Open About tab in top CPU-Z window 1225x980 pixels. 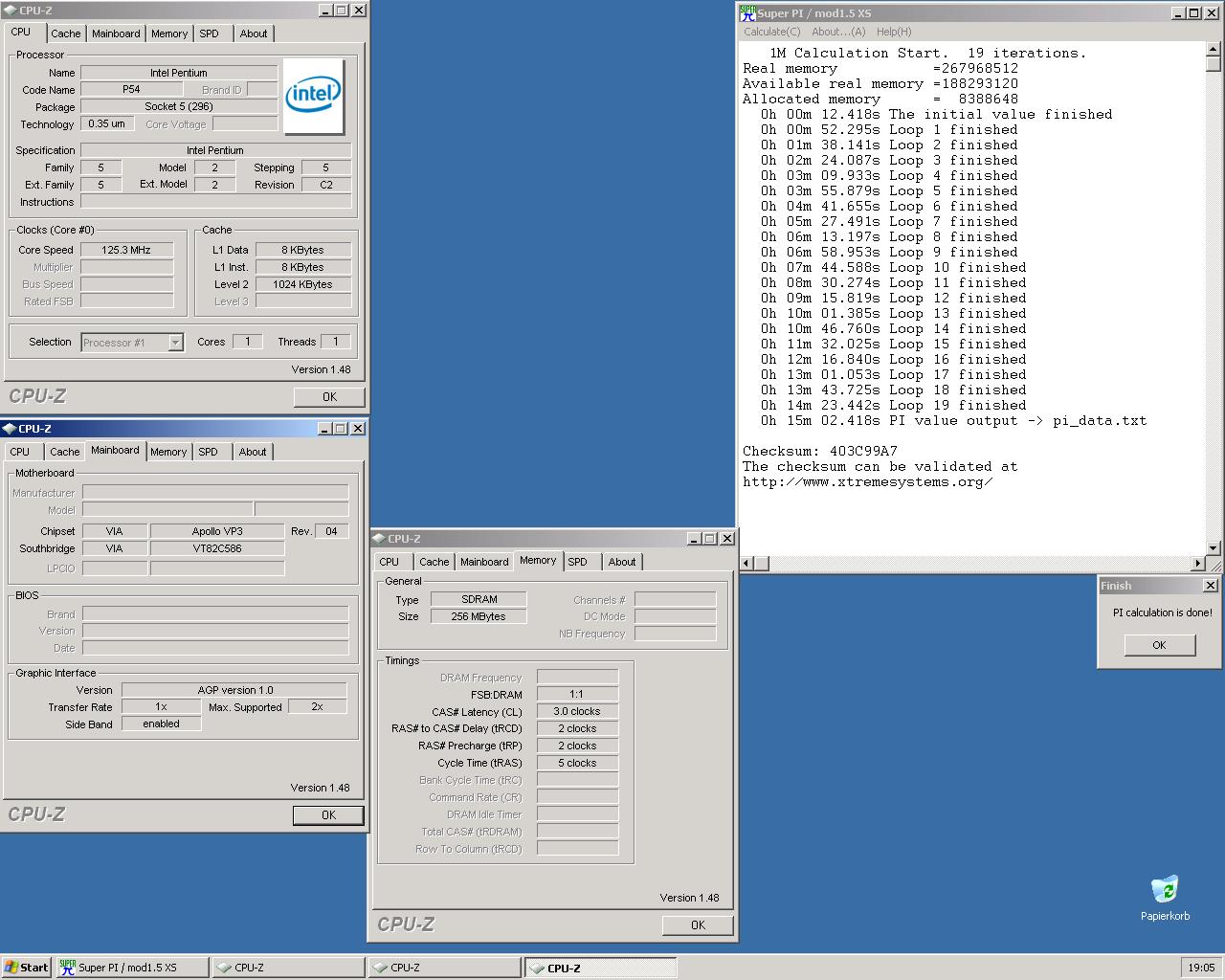[254, 33]
